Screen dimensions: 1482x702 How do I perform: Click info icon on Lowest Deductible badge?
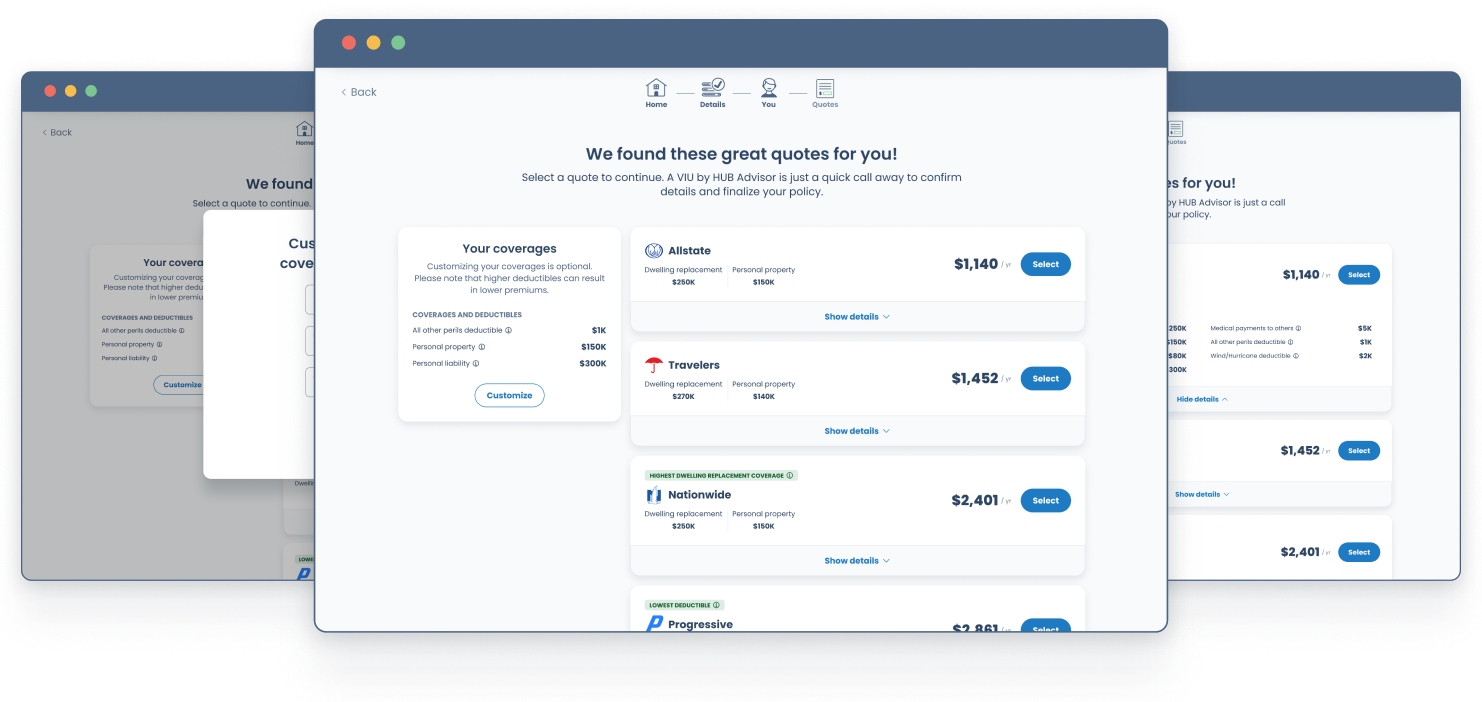717,605
